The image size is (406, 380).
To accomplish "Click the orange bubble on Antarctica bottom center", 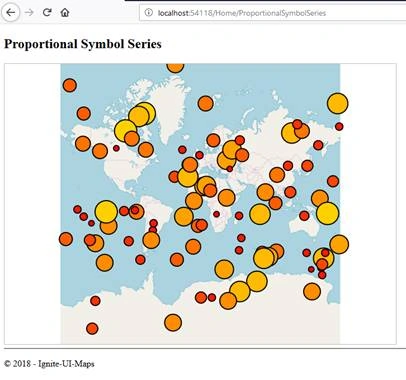I will click(x=173, y=323).
